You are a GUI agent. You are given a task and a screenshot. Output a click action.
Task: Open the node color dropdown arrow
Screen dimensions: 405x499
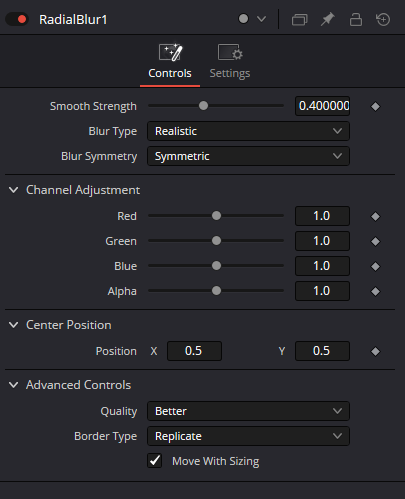262,19
